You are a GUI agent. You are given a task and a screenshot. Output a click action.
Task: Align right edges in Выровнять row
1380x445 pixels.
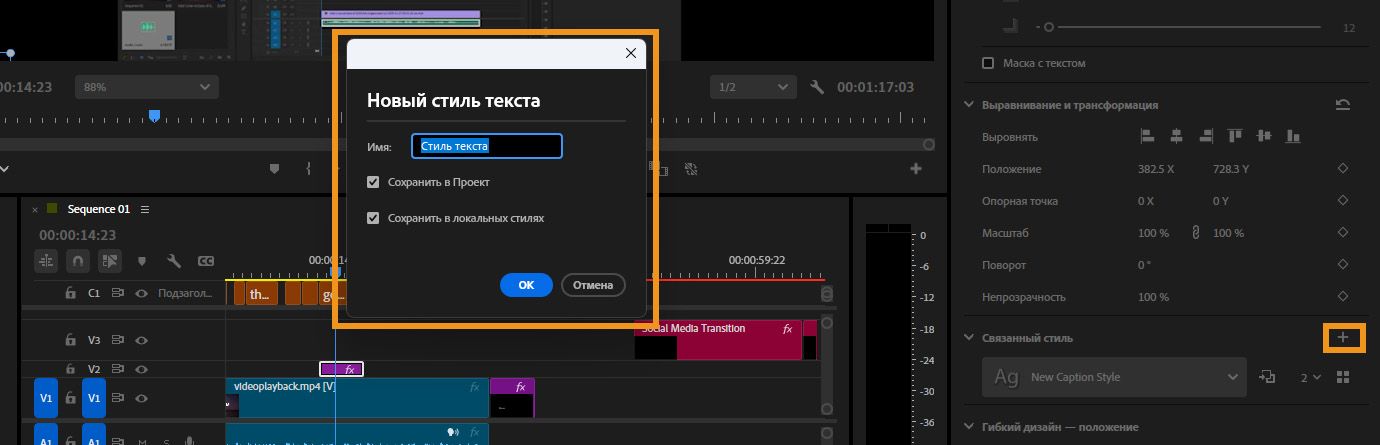tap(1207, 136)
